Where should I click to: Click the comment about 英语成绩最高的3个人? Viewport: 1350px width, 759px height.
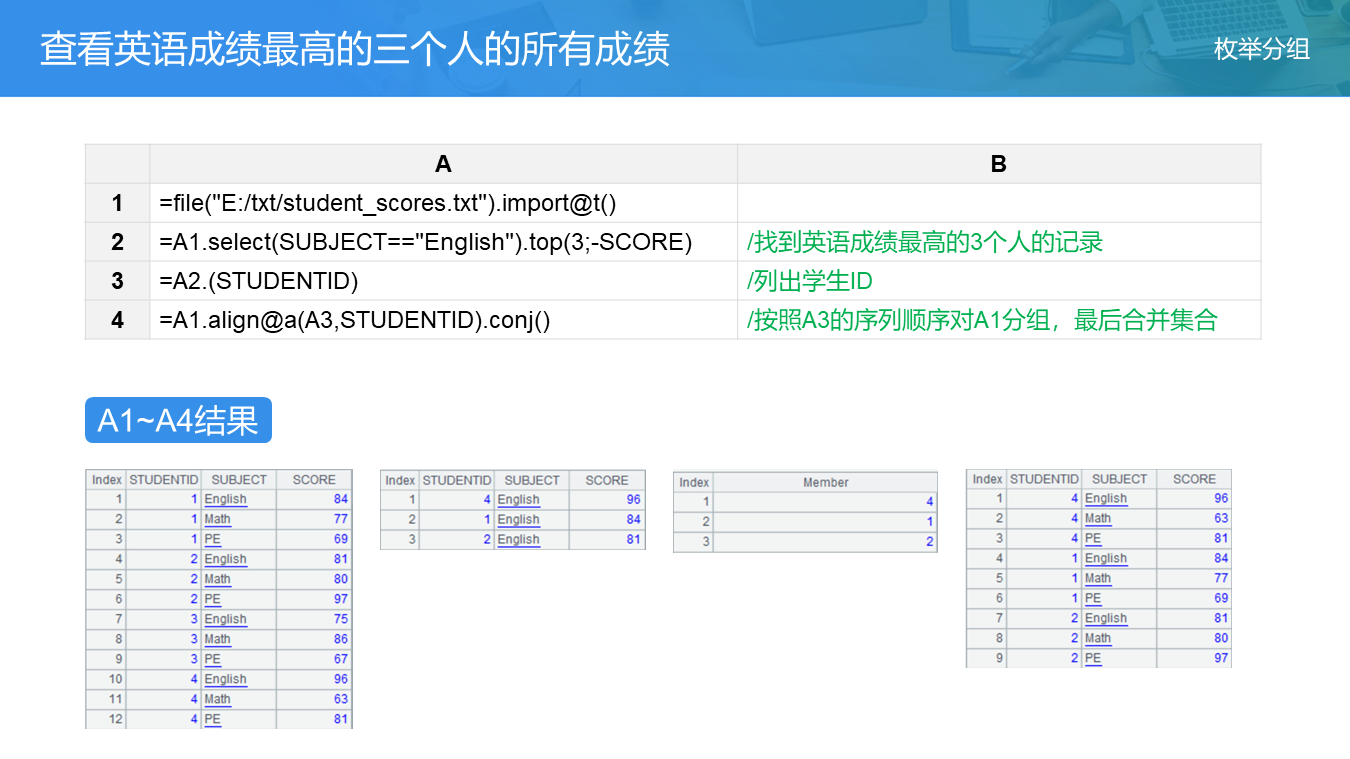click(924, 242)
